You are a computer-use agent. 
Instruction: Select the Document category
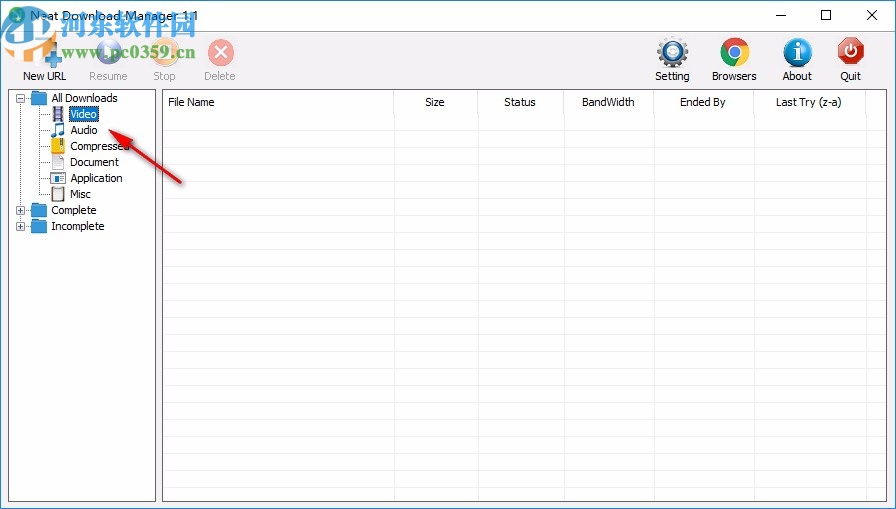[x=94, y=162]
